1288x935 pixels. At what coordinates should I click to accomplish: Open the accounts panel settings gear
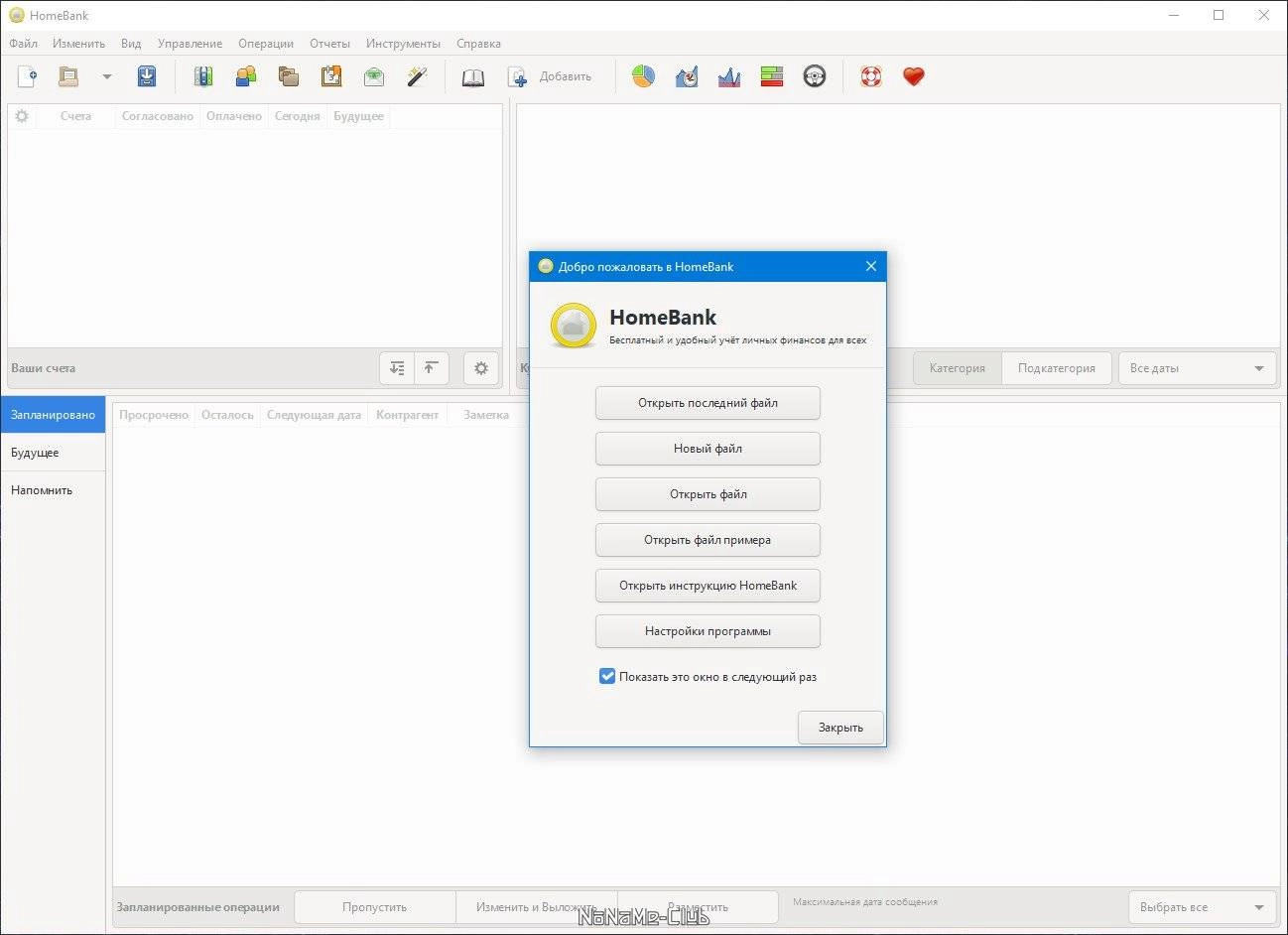click(x=481, y=368)
